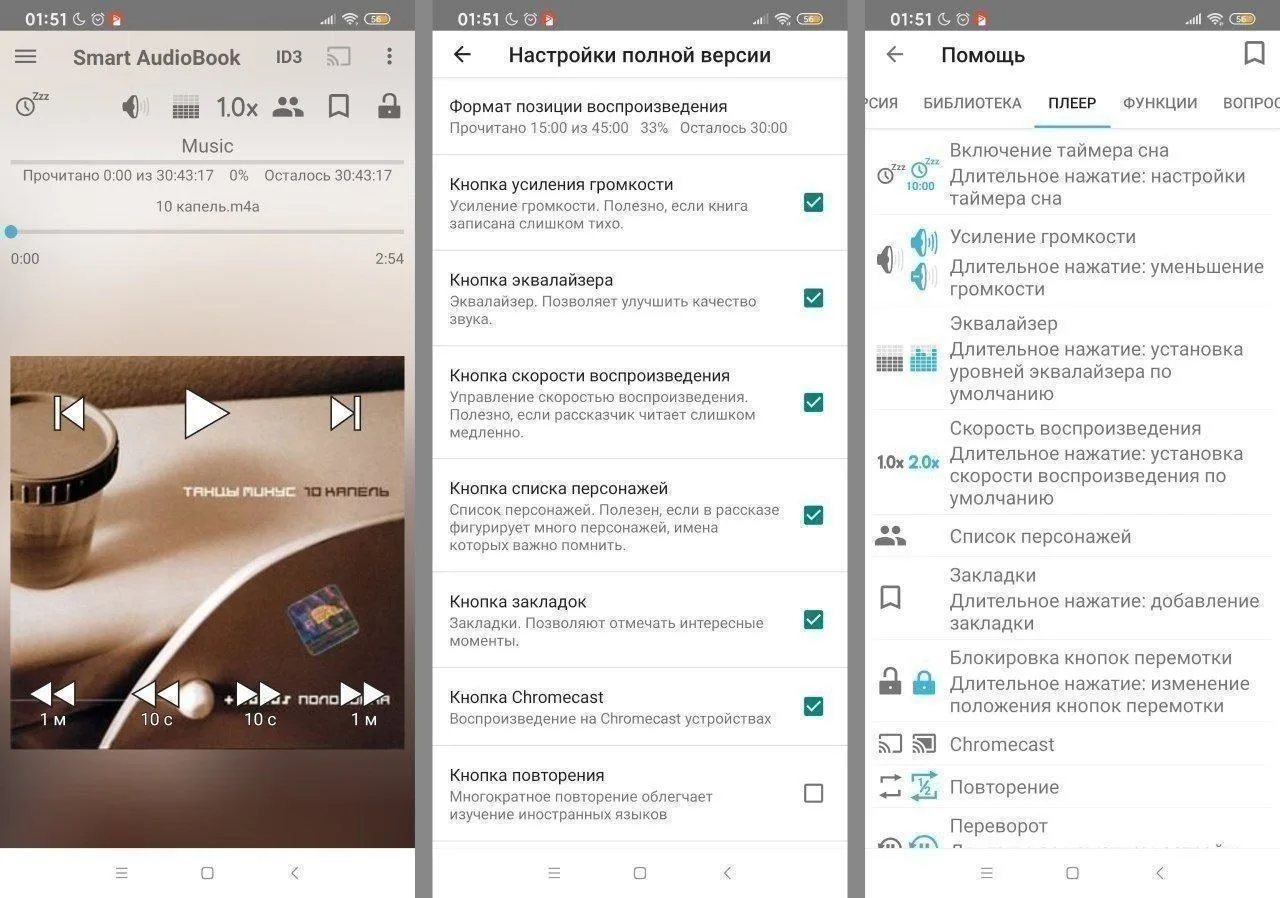Tap the volume boost speaker icon in player
1280x898 pixels.
click(135, 106)
